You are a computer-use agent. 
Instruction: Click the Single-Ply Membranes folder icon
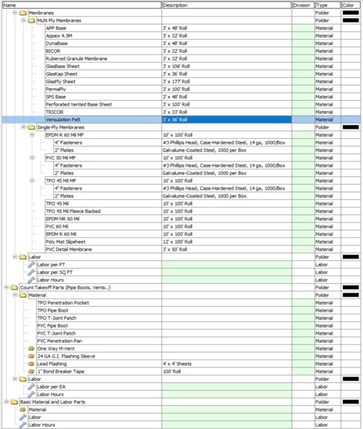31,127
